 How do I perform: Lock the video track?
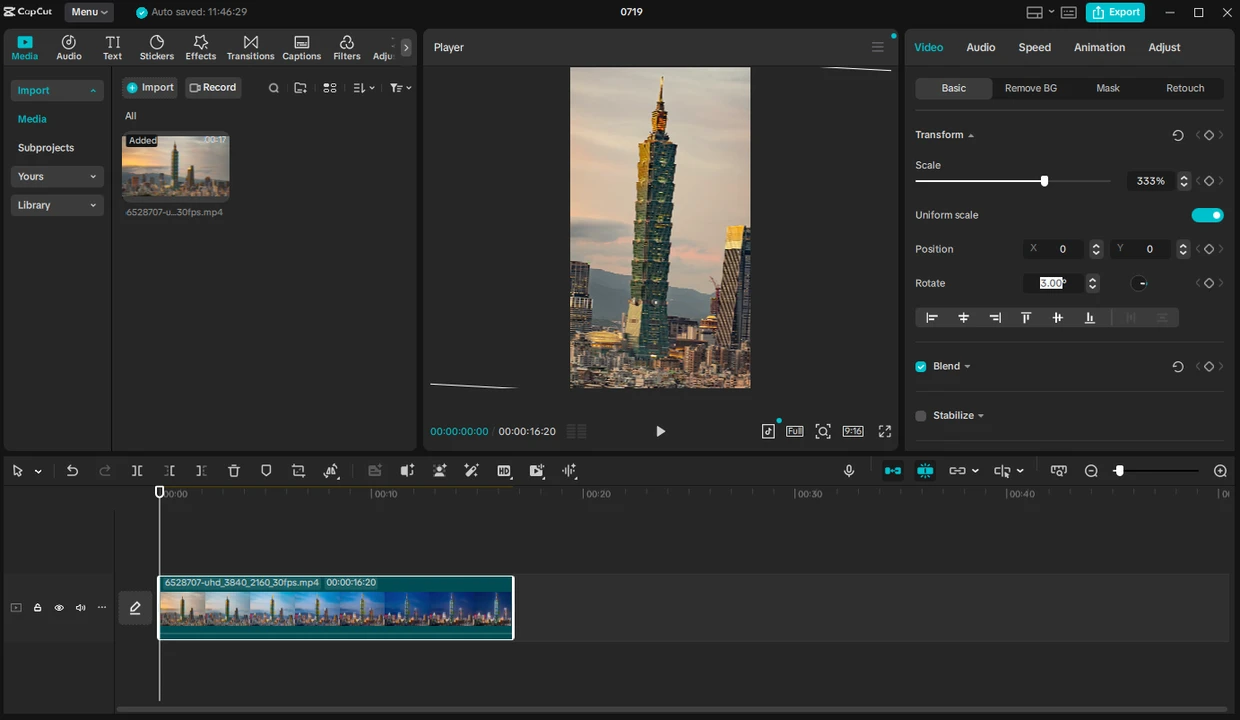pos(37,608)
